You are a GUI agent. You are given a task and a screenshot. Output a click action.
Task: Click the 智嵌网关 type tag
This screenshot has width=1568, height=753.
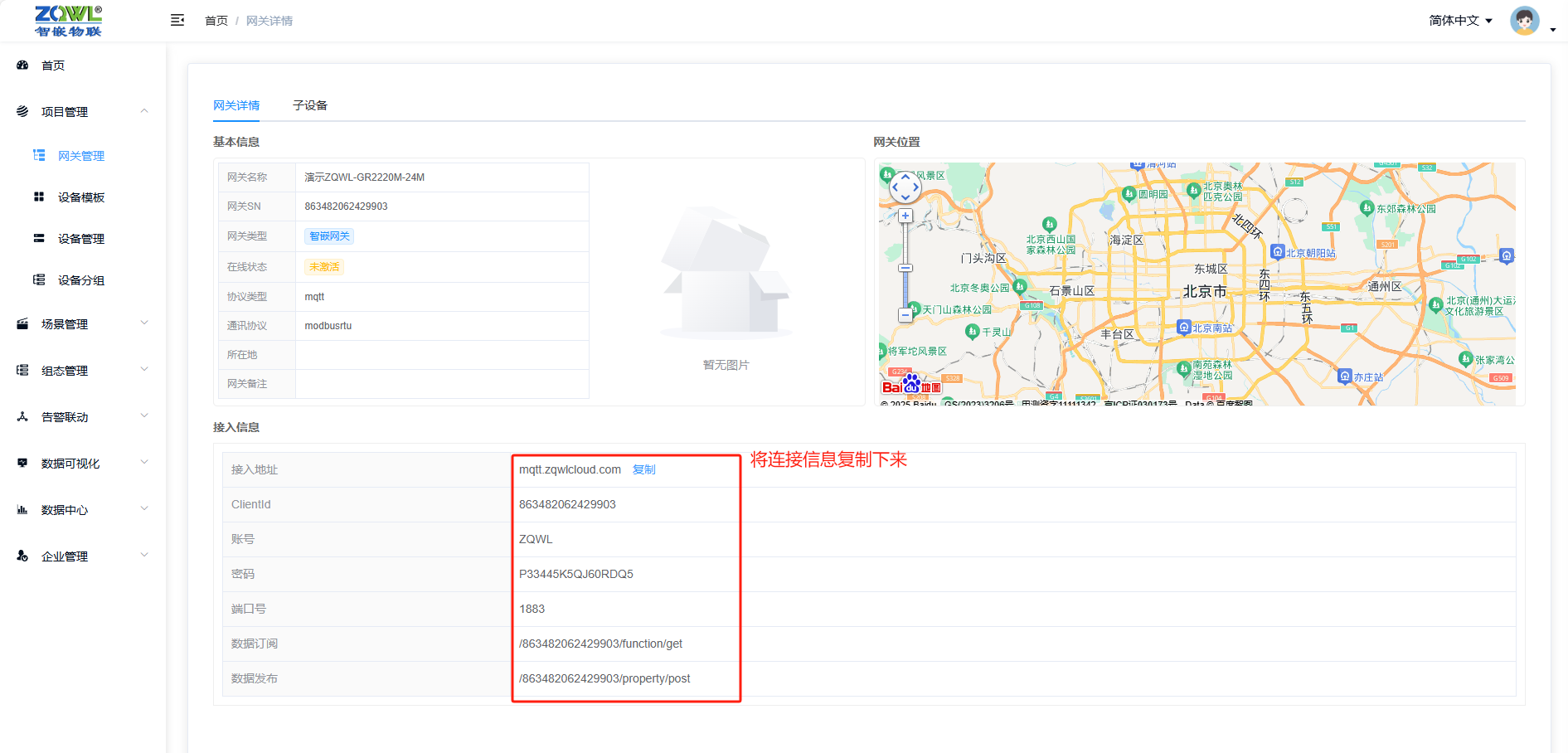[x=329, y=236]
